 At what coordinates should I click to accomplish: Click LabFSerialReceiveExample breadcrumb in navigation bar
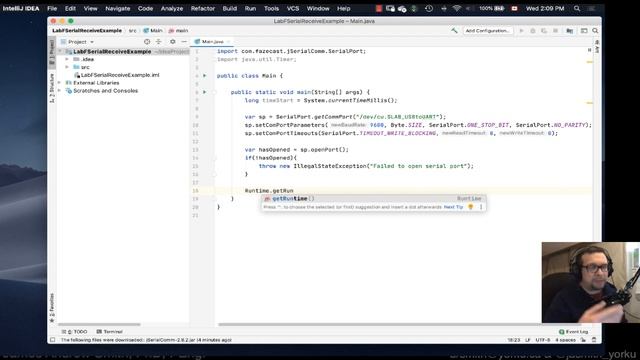(87, 31)
